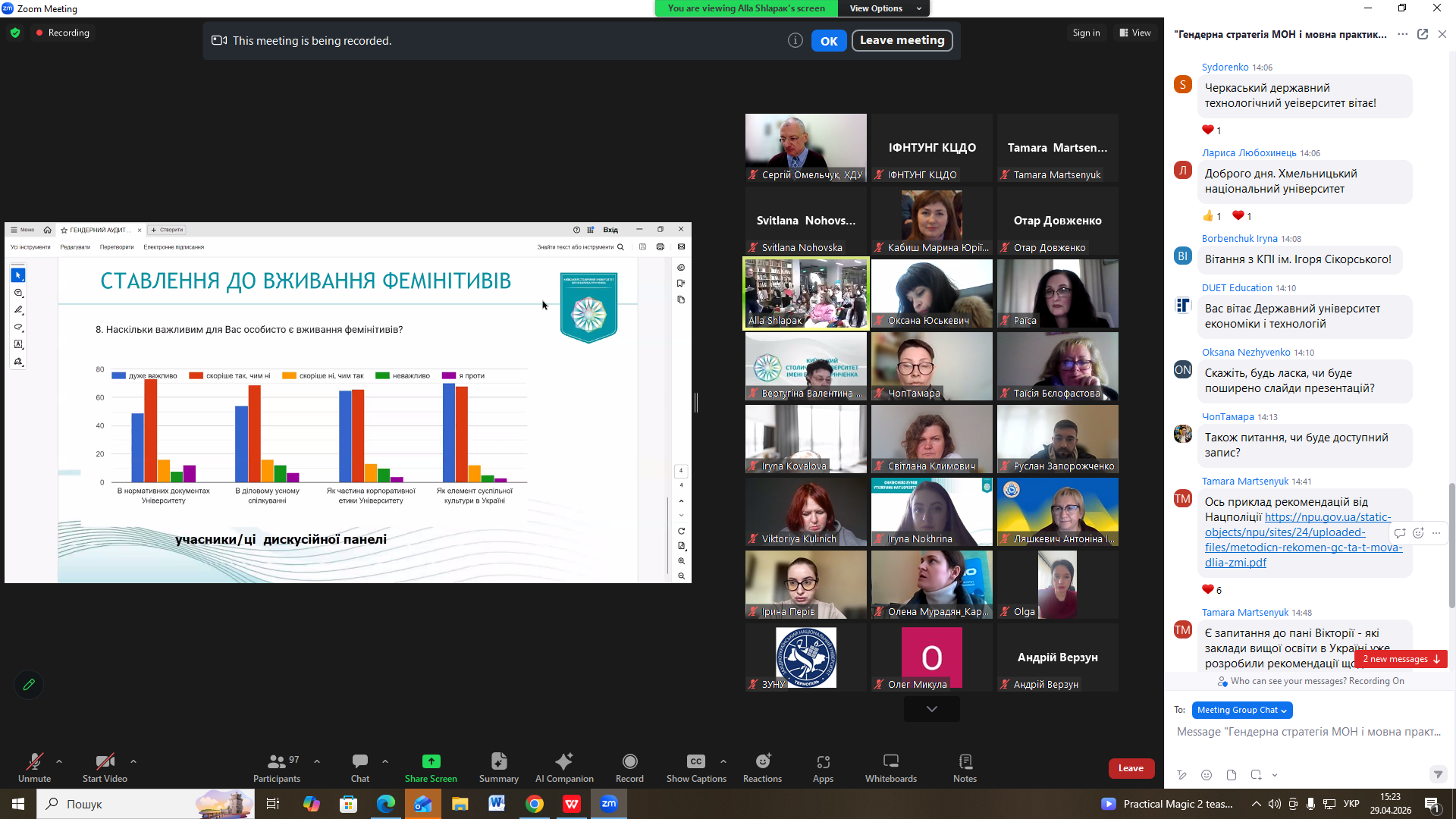Open the View layout menu
The image size is (1456, 819).
[1135, 33]
